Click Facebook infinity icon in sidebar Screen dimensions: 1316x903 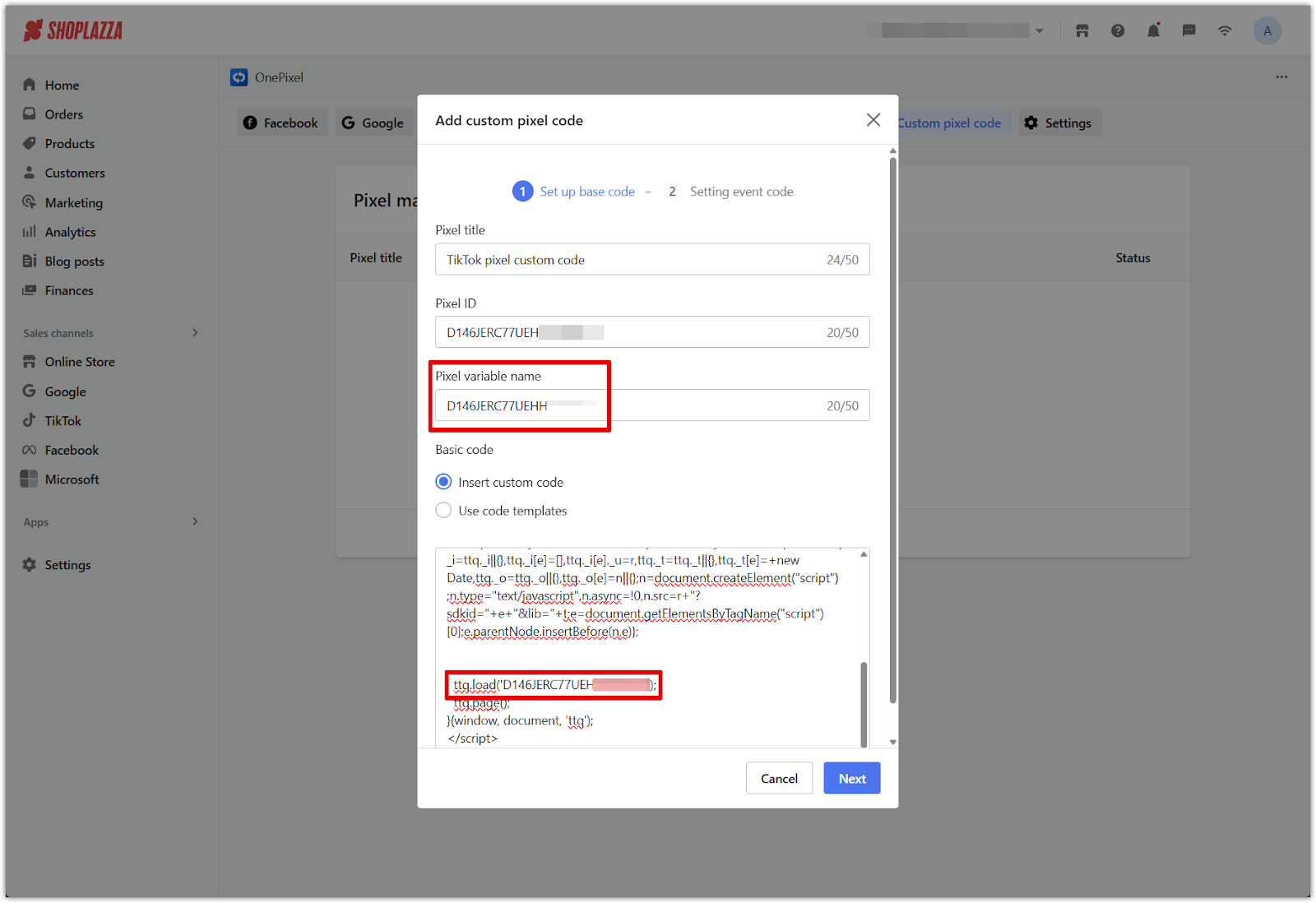pyautogui.click(x=30, y=450)
